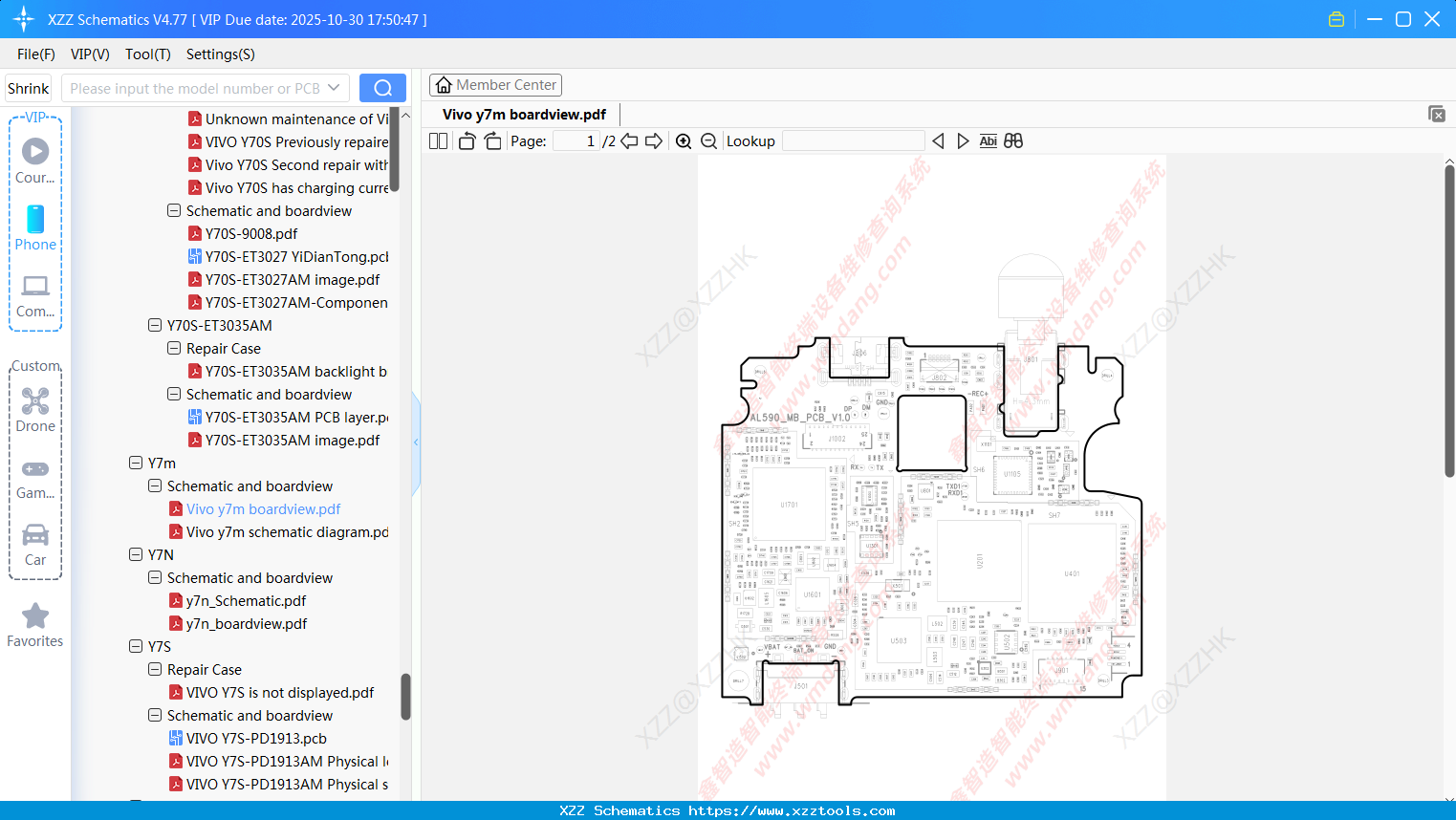The height and width of the screenshot is (820, 1456).
Task: Open the Drone category
Action: click(35, 410)
